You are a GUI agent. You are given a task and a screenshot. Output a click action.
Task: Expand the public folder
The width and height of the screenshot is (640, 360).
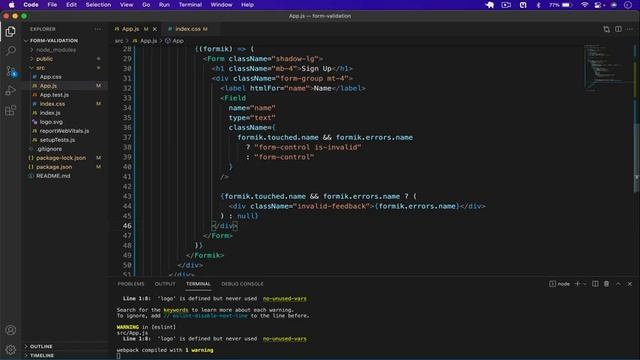[x=44, y=59]
